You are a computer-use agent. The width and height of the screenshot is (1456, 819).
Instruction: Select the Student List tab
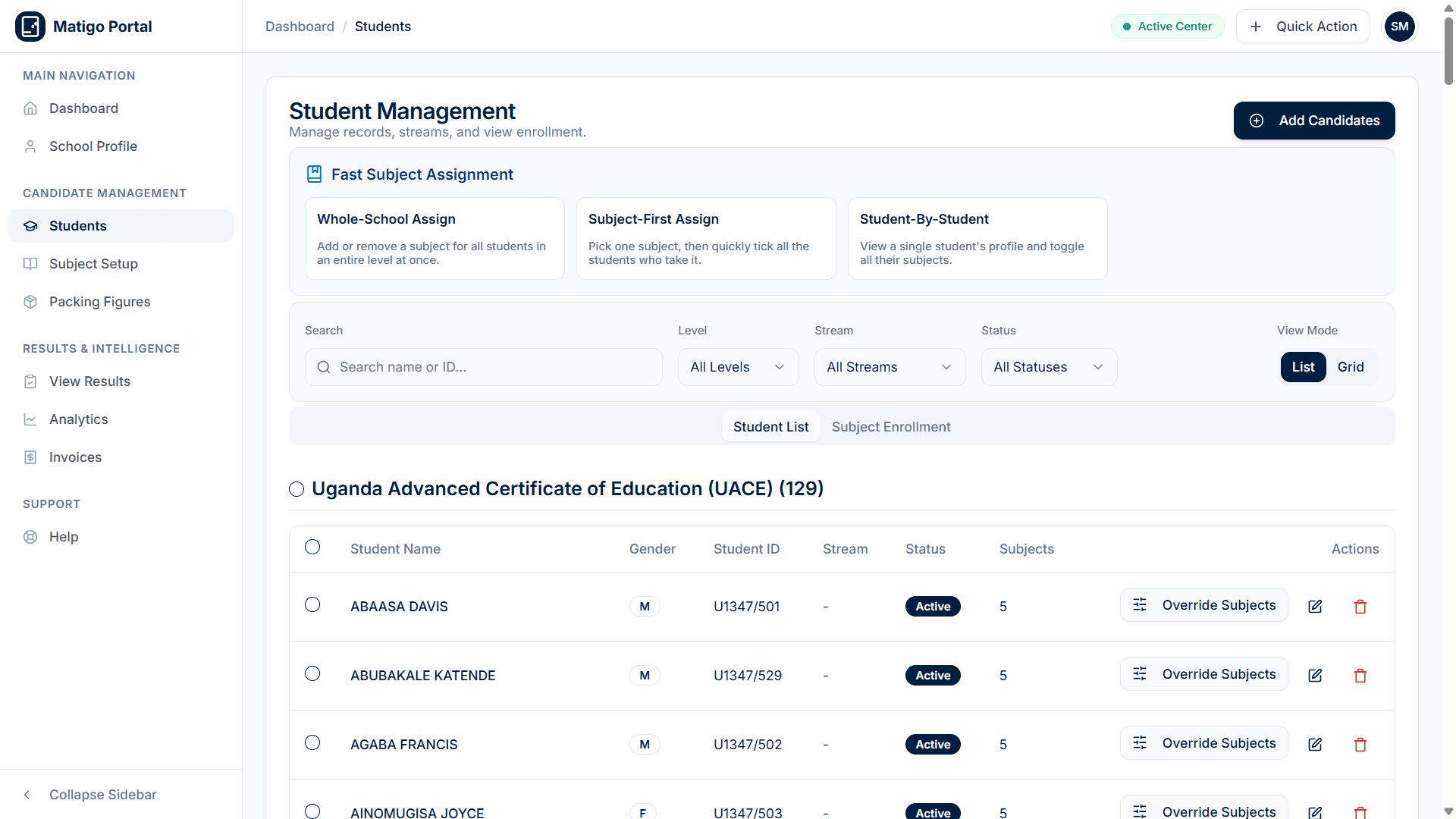(770, 427)
